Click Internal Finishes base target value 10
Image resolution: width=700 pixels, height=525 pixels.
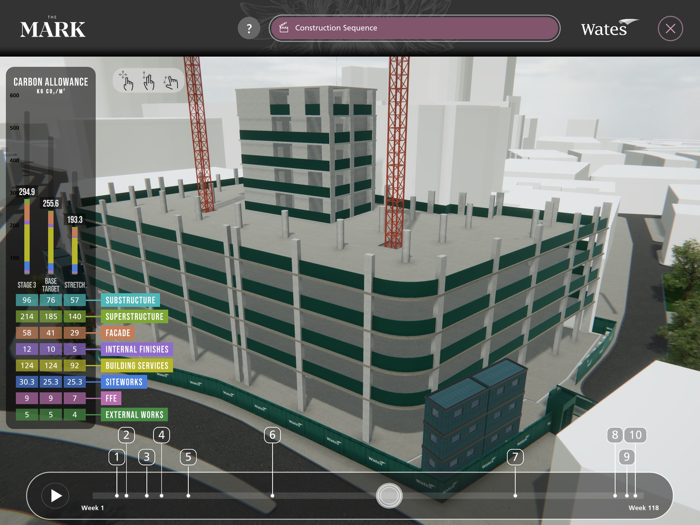click(x=51, y=349)
